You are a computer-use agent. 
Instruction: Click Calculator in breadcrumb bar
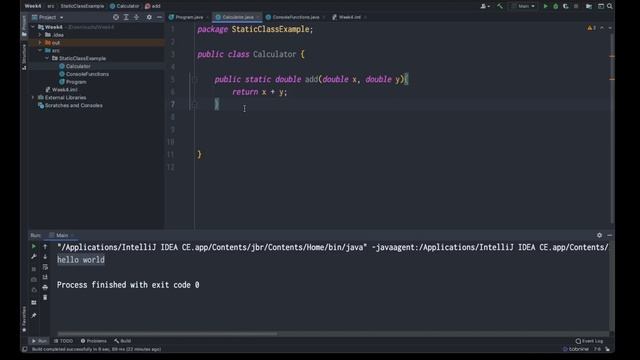125,6
